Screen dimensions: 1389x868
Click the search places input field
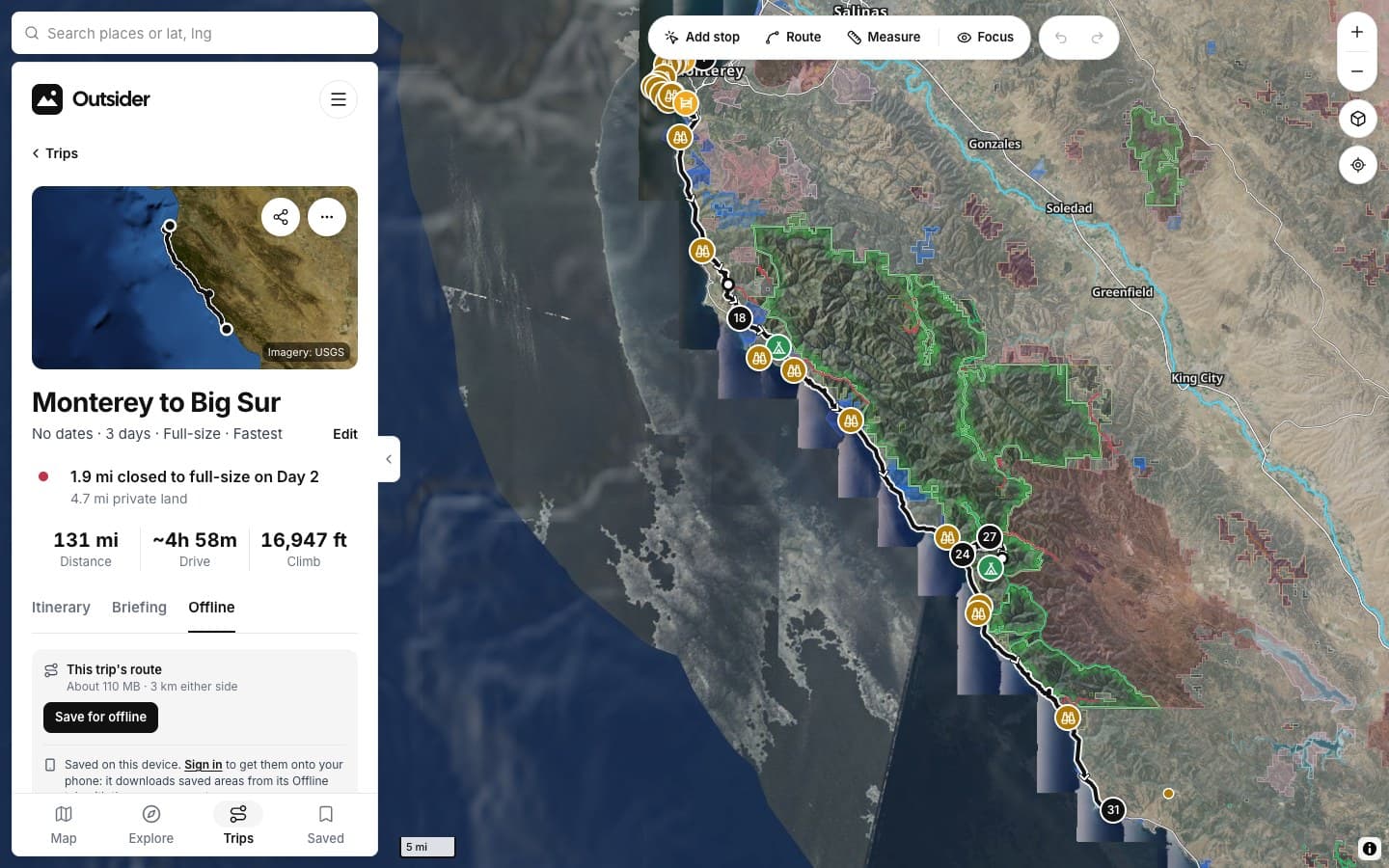pyautogui.click(x=195, y=33)
